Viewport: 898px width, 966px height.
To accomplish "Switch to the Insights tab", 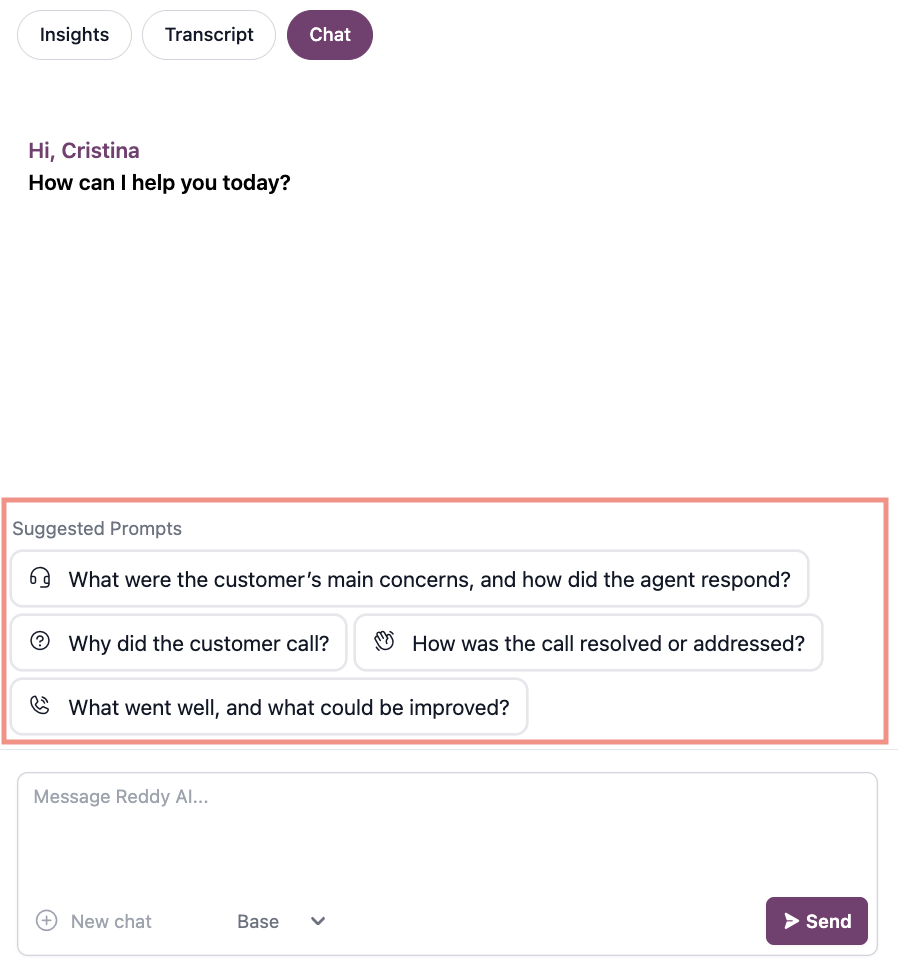I will (x=74, y=34).
